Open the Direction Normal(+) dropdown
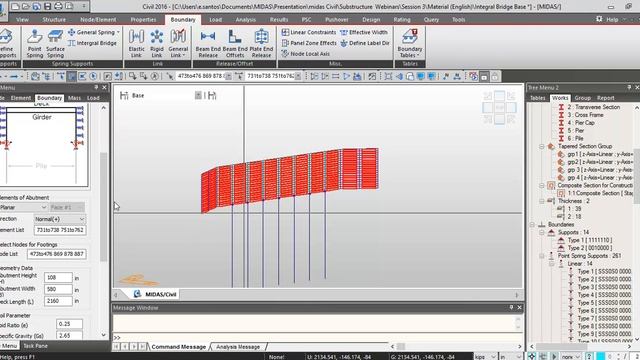The width and height of the screenshot is (640, 360). 60,219
